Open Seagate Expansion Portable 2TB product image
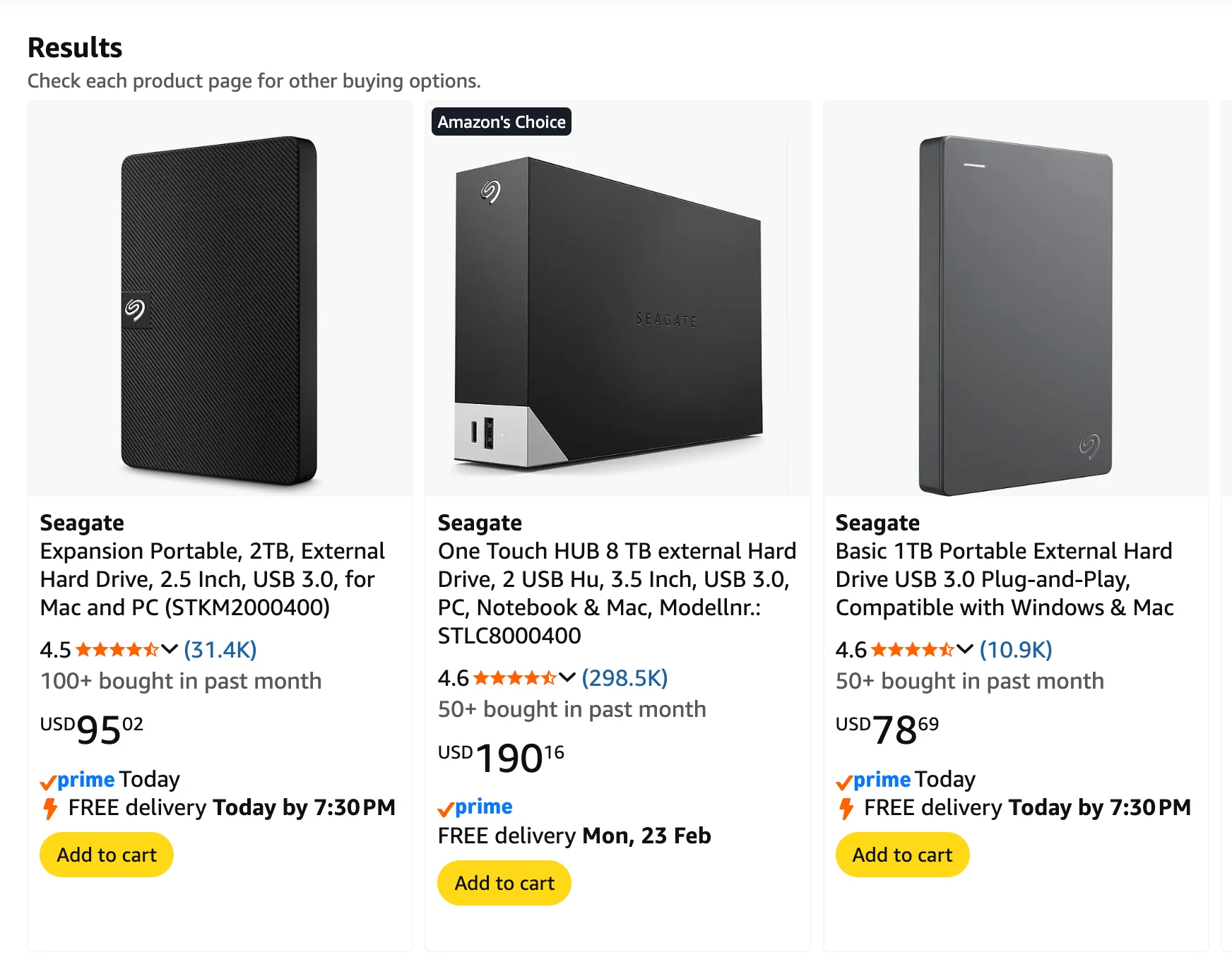The image size is (1232, 962). (x=219, y=311)
